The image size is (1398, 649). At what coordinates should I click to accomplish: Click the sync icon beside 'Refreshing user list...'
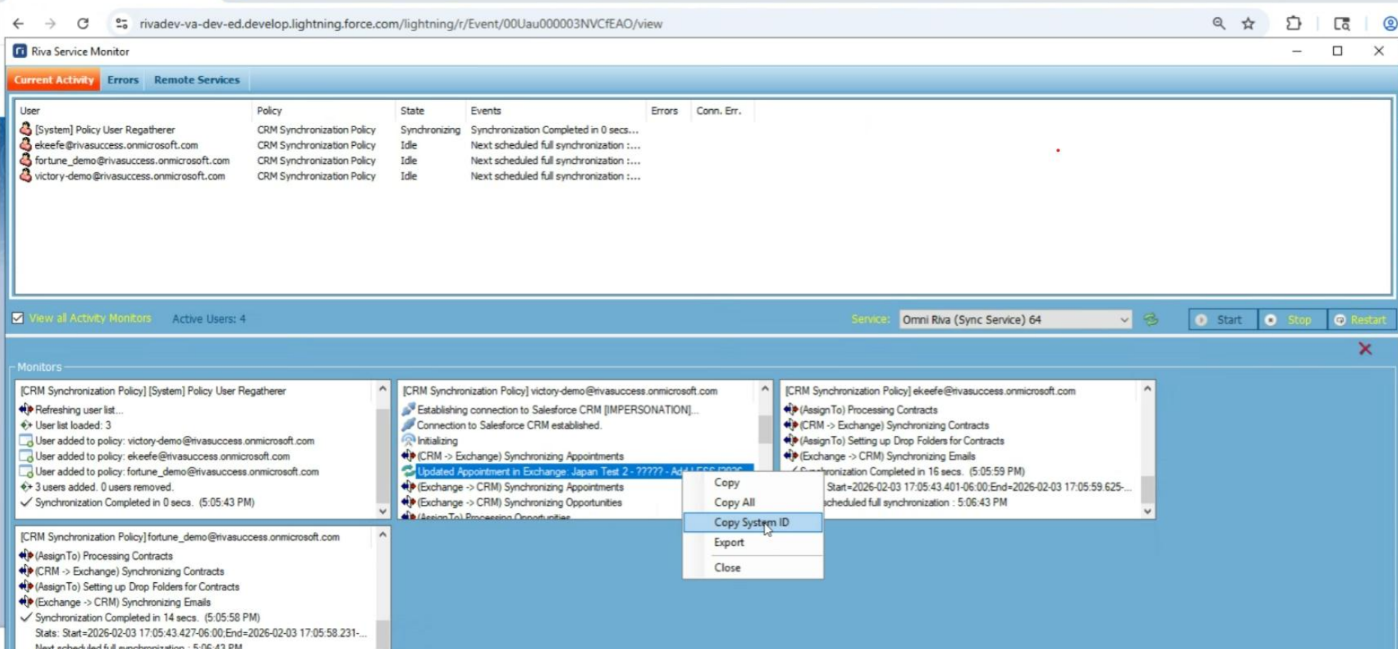[26, 410]
